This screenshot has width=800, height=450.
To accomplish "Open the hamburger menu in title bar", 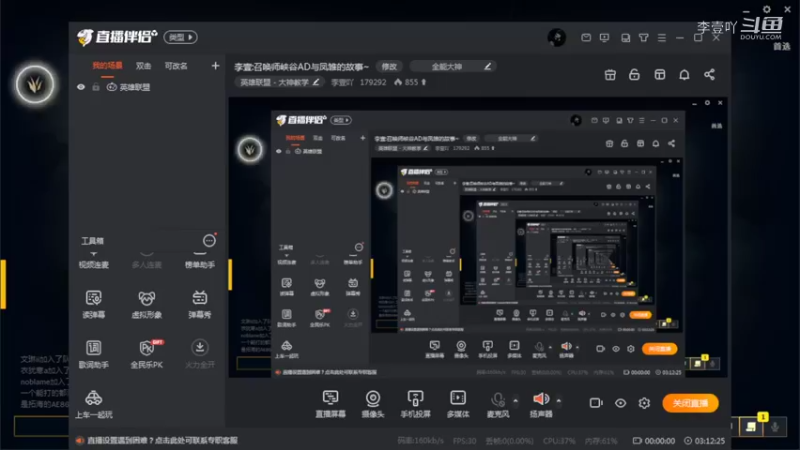I will click(x=662, y=38).
